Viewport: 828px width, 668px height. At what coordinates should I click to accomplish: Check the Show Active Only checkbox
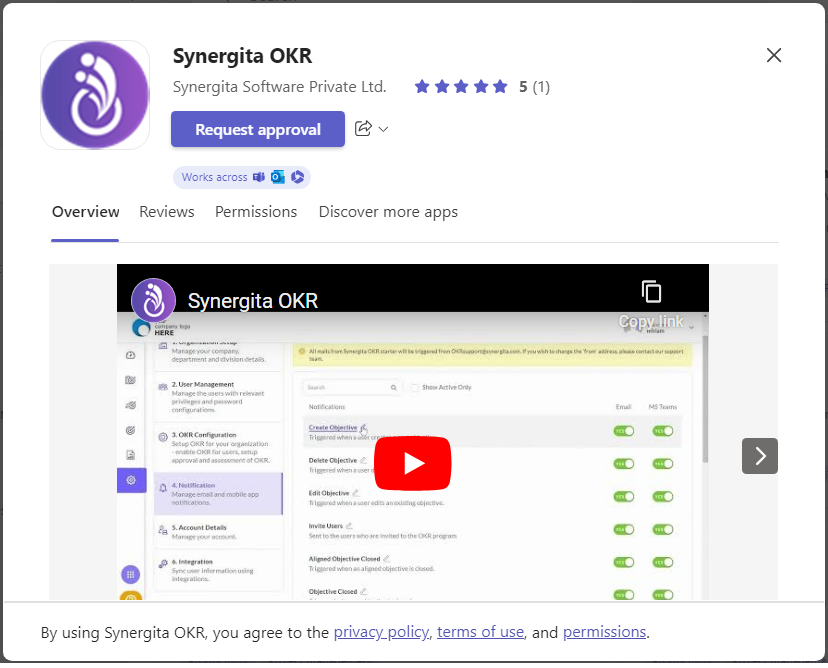pyautogui.click(x=415, y=388)
